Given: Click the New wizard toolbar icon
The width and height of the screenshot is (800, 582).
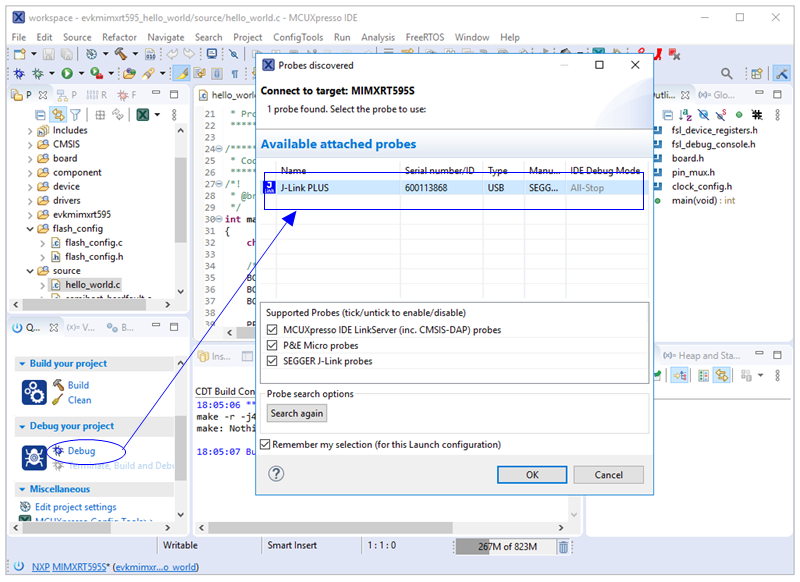Looking at the screenshot, I should click(x=20, y=54).
